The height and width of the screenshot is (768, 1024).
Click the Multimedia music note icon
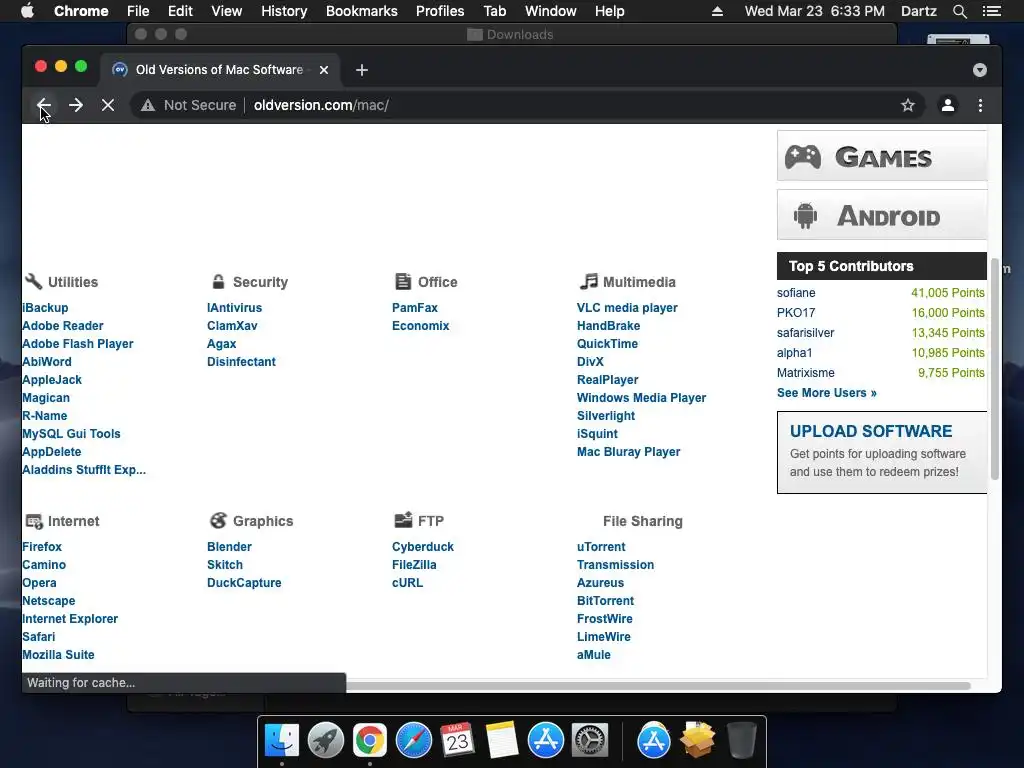click(x=588, y=281)
